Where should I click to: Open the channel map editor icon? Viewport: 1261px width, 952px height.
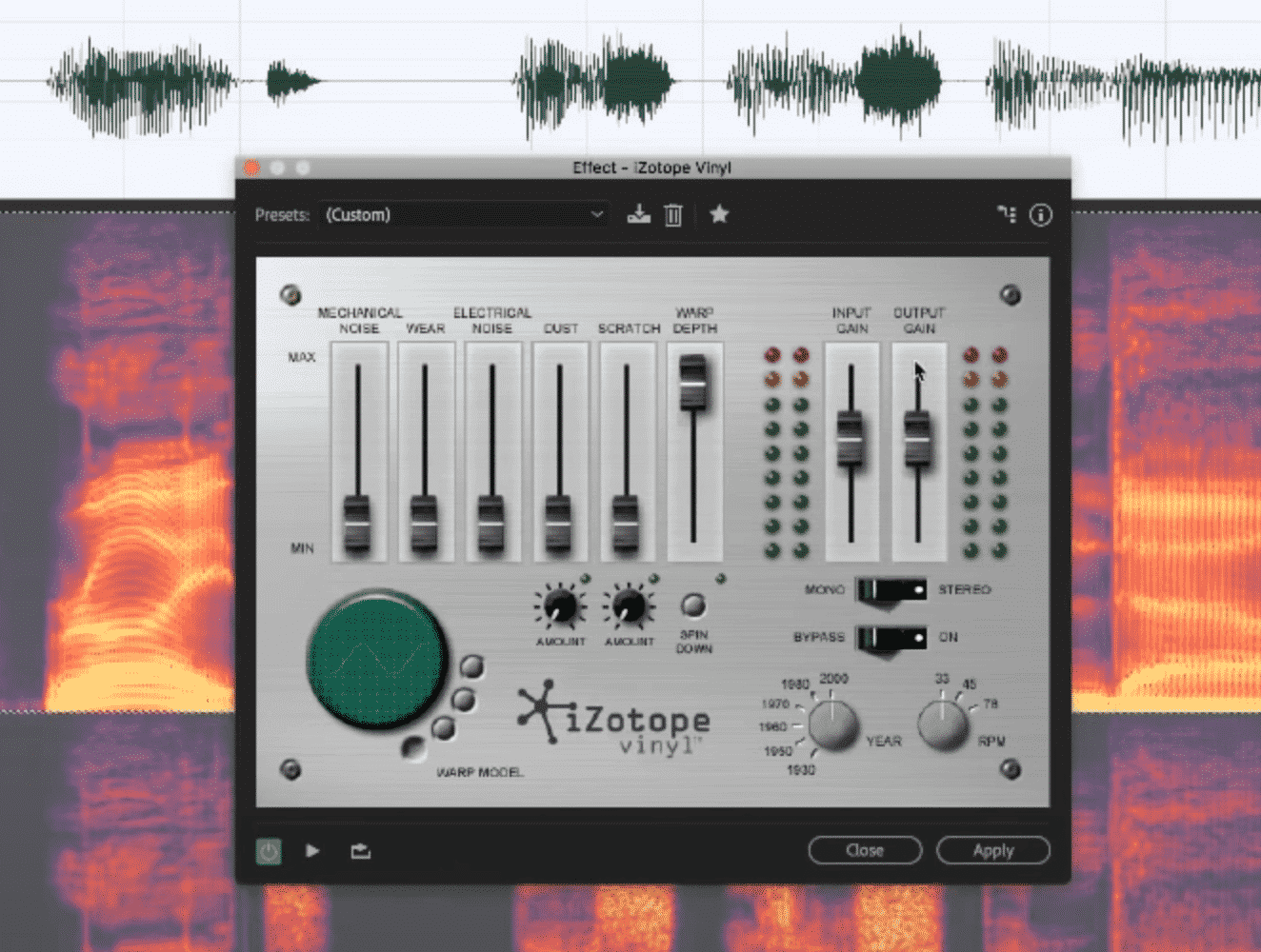1007,214
